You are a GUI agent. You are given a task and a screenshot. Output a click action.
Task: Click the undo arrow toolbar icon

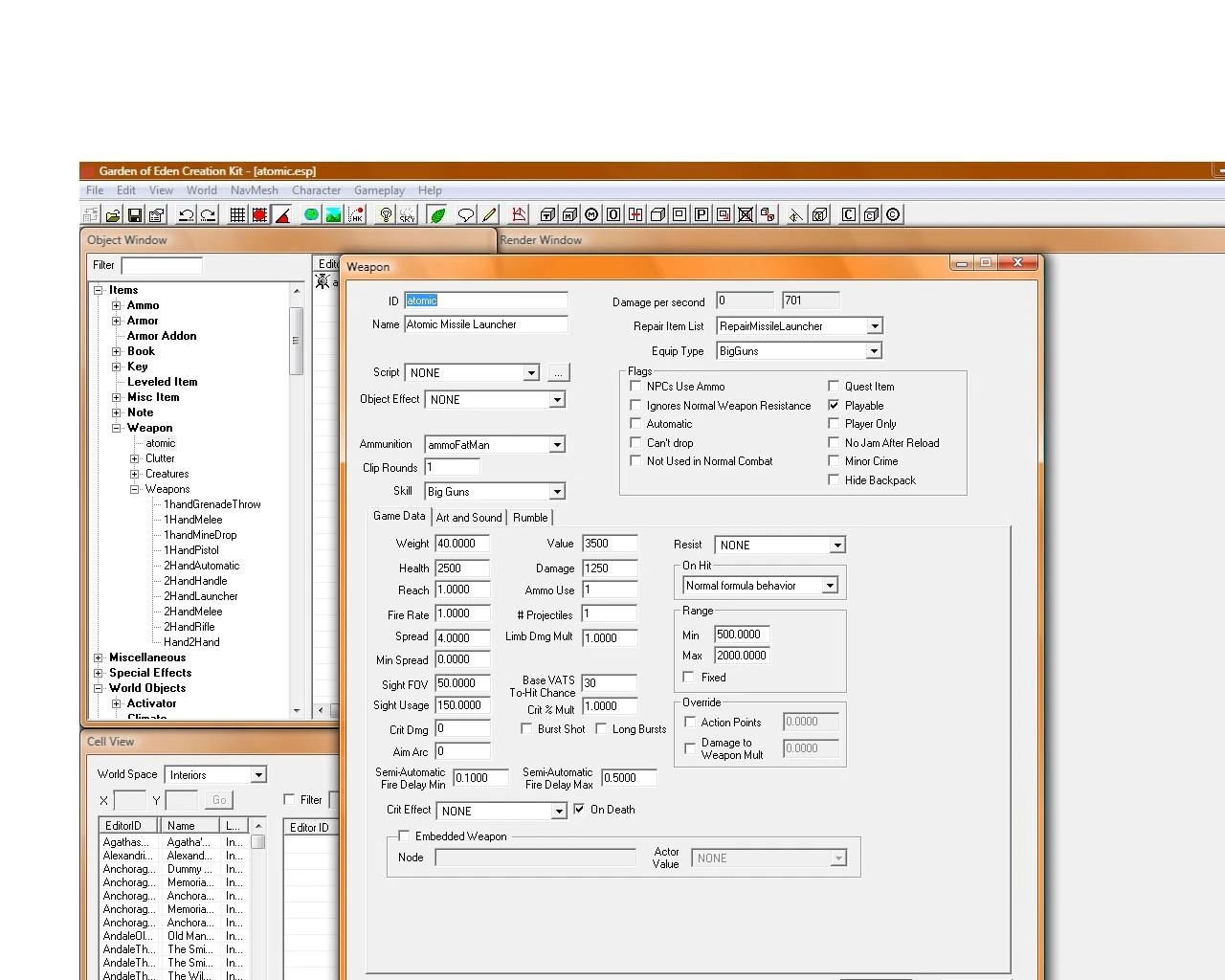187,214
